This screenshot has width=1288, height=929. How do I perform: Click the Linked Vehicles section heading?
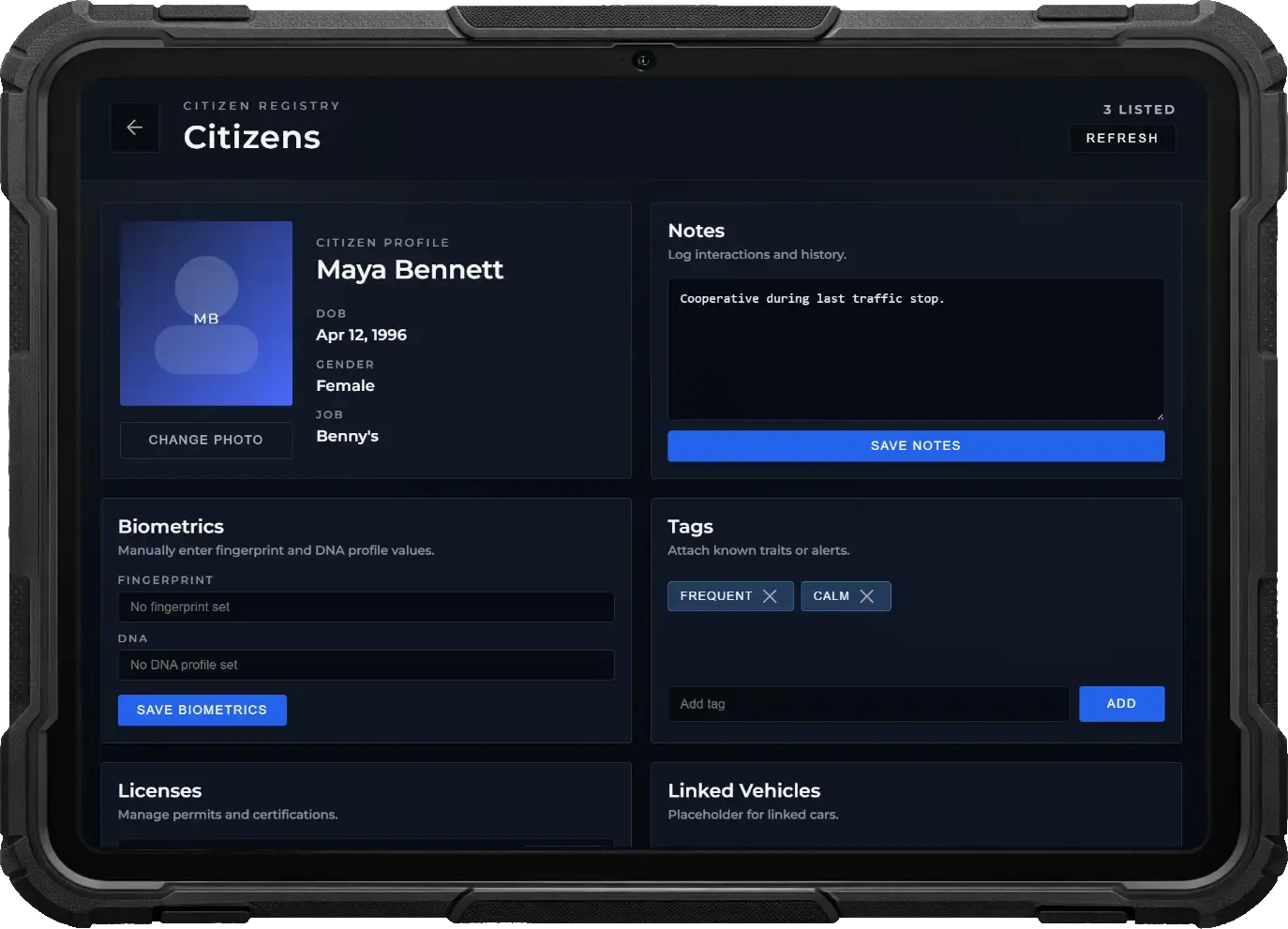(x=743, y=790)
